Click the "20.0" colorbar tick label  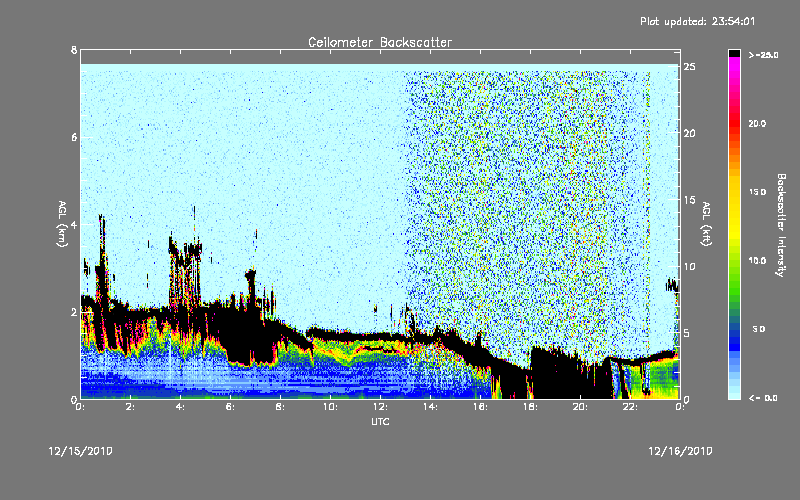[757, 123]
